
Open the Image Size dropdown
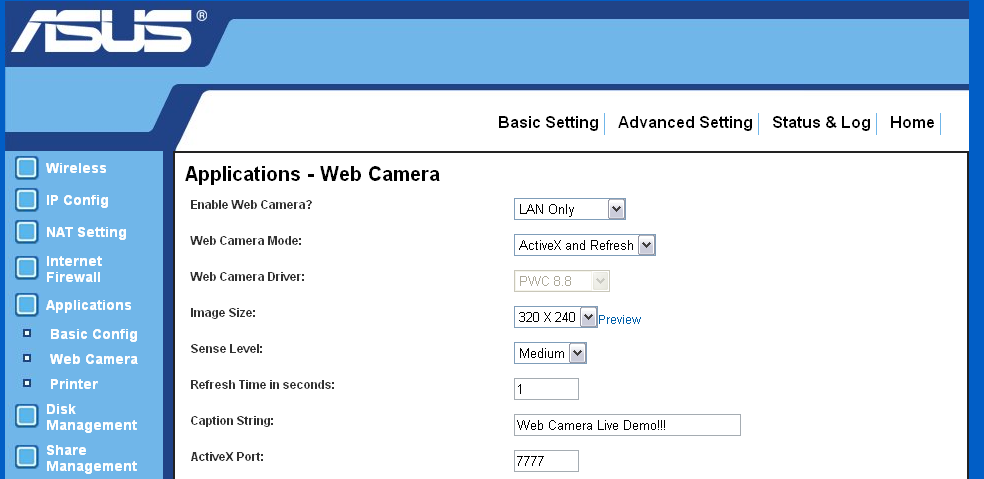click(555, 317)
